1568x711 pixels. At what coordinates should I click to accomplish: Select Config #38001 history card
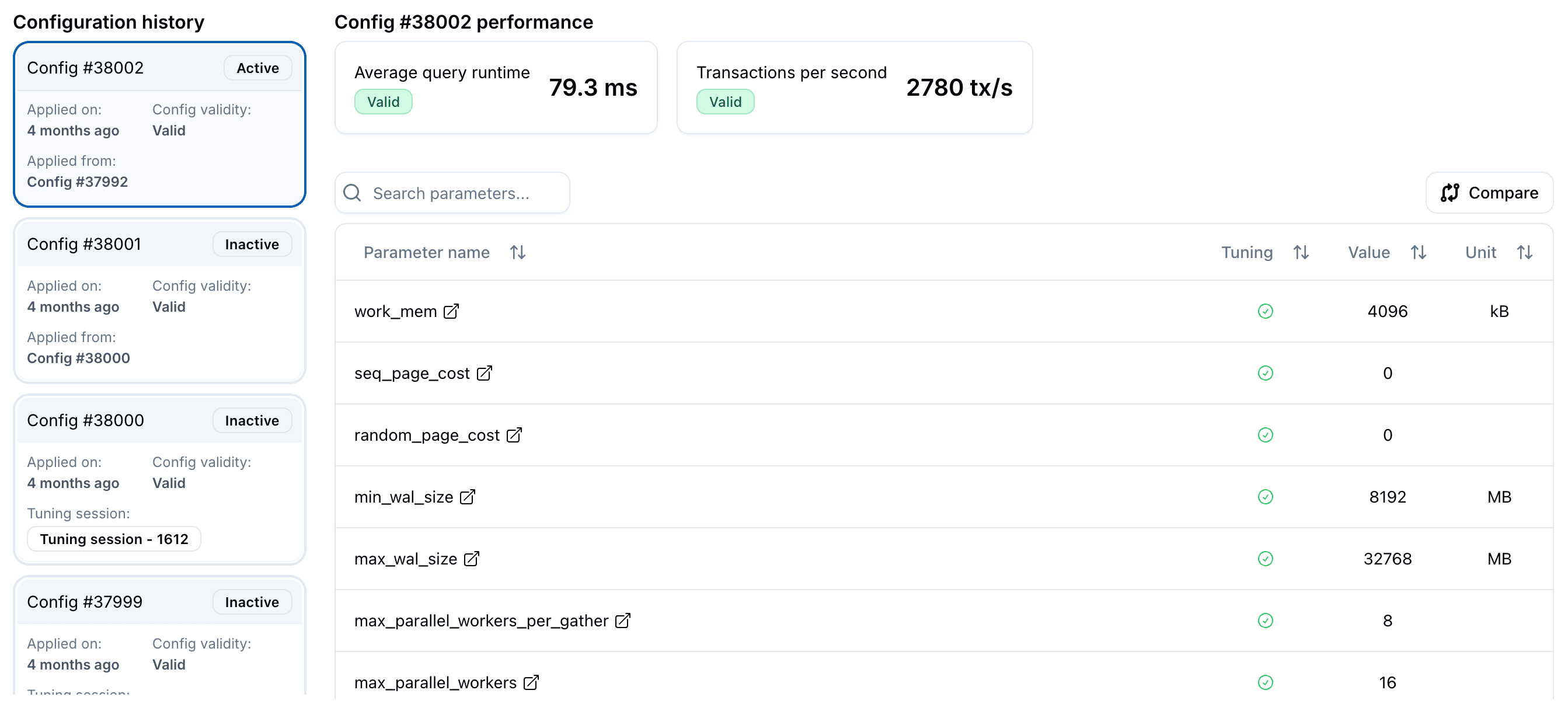(x=159, y=301)
